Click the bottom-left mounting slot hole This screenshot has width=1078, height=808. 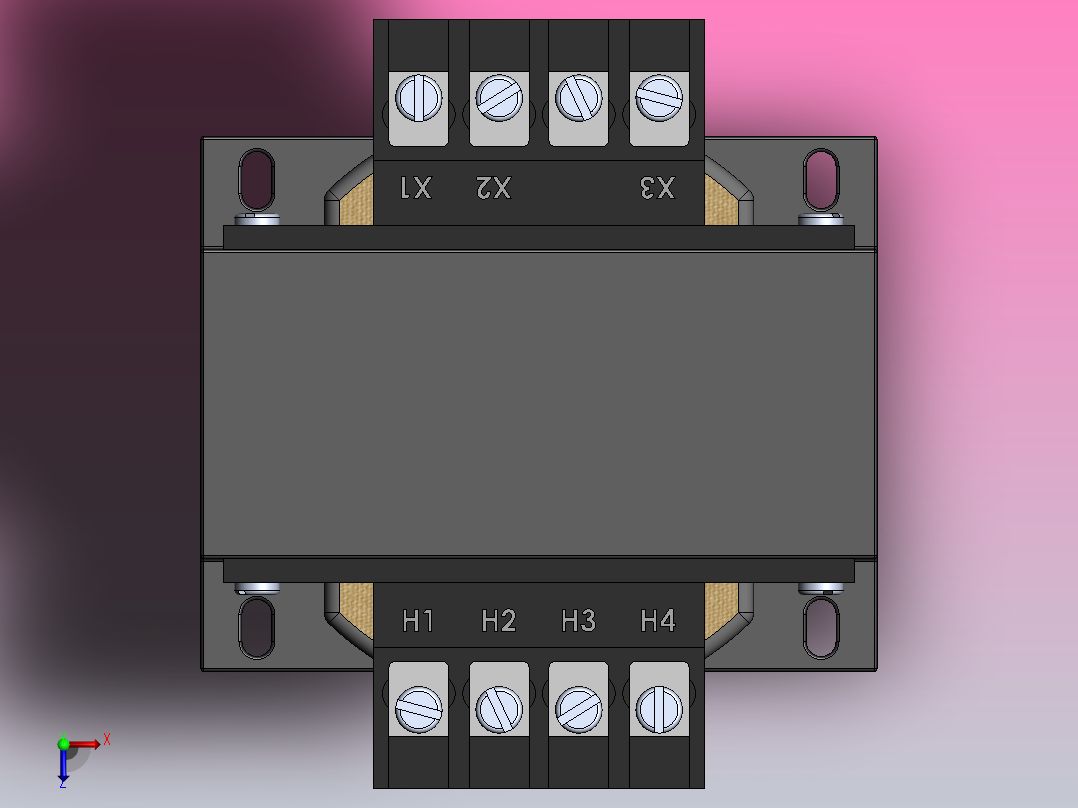[256, 628]
